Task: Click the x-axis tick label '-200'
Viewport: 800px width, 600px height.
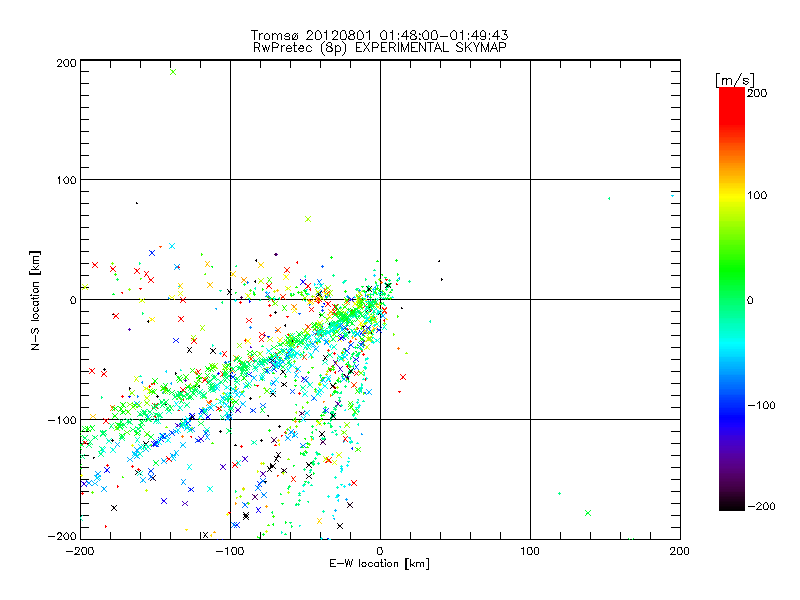Action: point(80,551)
